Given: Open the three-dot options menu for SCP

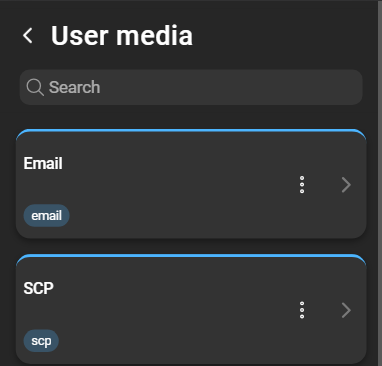Looking at the screenshot, I should point(302,310).
